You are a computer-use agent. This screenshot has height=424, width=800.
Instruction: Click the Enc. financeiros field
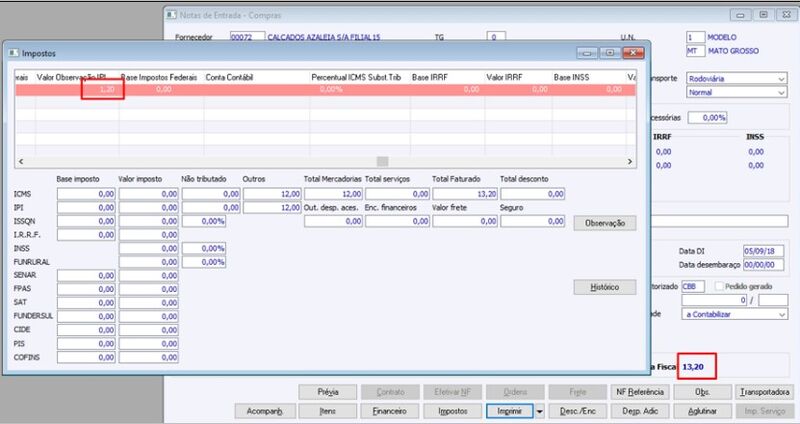point(397,221)
